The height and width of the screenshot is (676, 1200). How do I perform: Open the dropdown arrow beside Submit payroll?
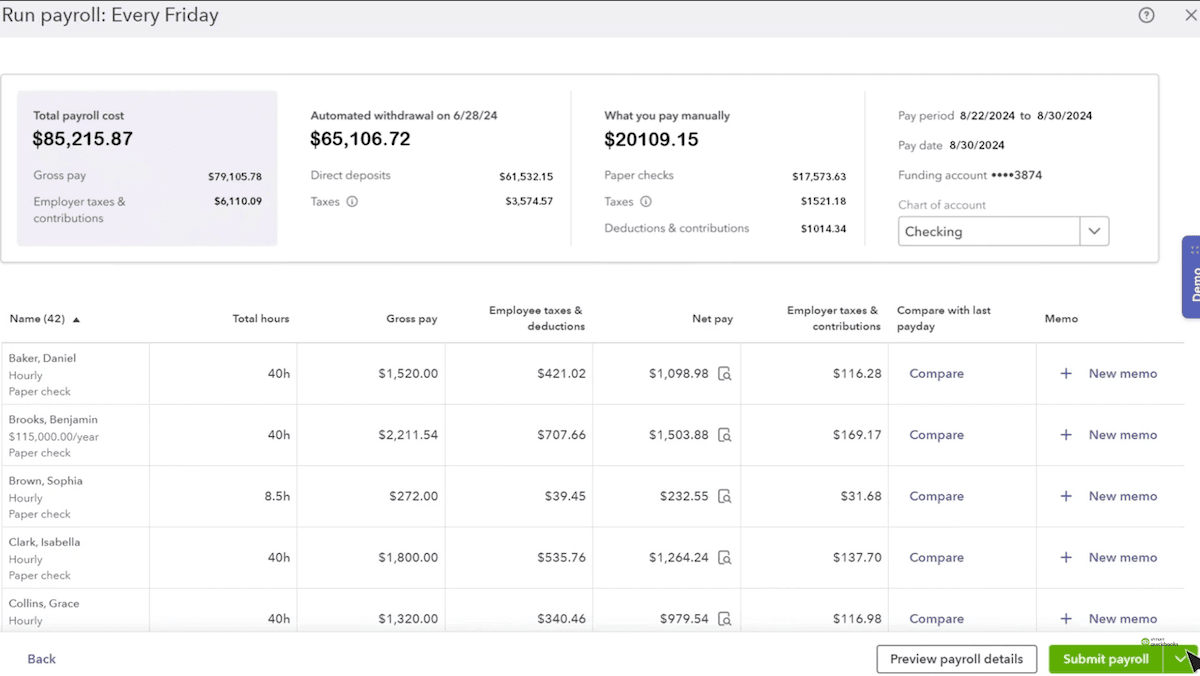[1181, 659]
